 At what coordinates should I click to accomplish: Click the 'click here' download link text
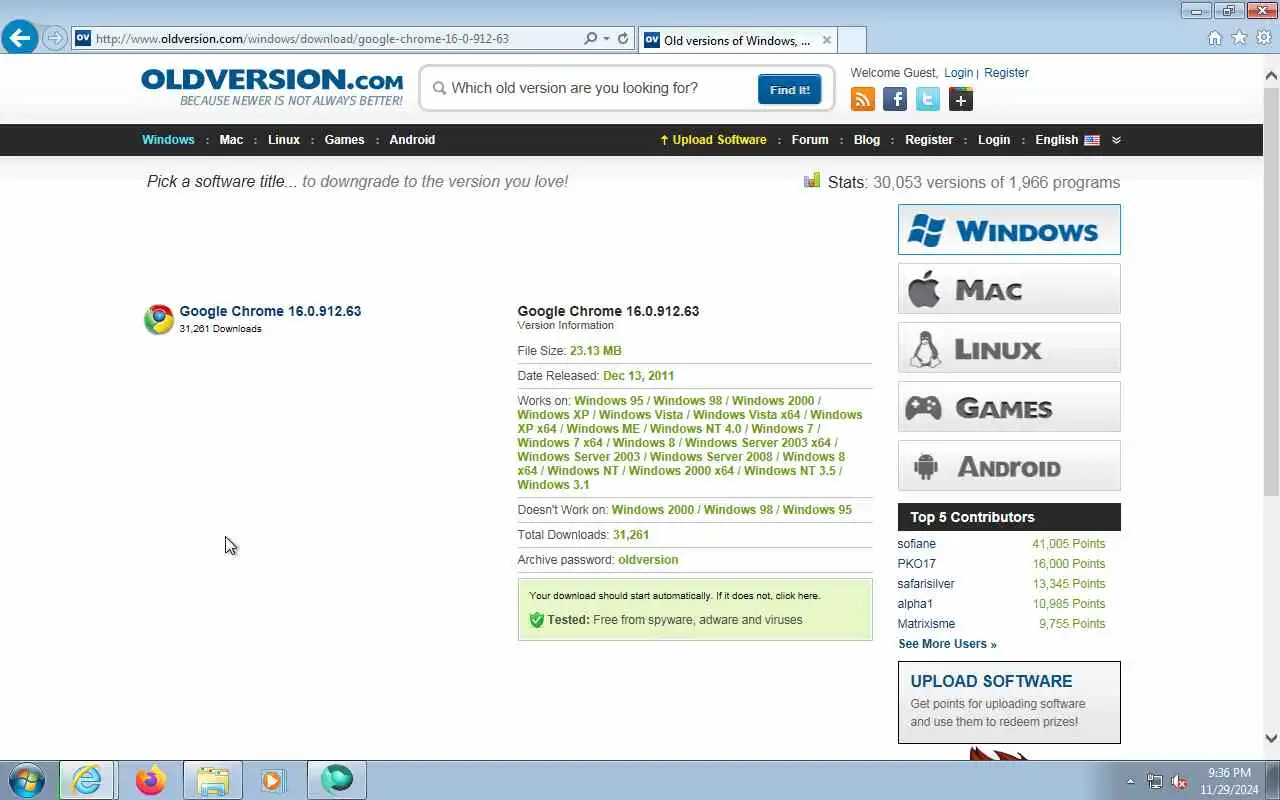[x=796, y=596]
